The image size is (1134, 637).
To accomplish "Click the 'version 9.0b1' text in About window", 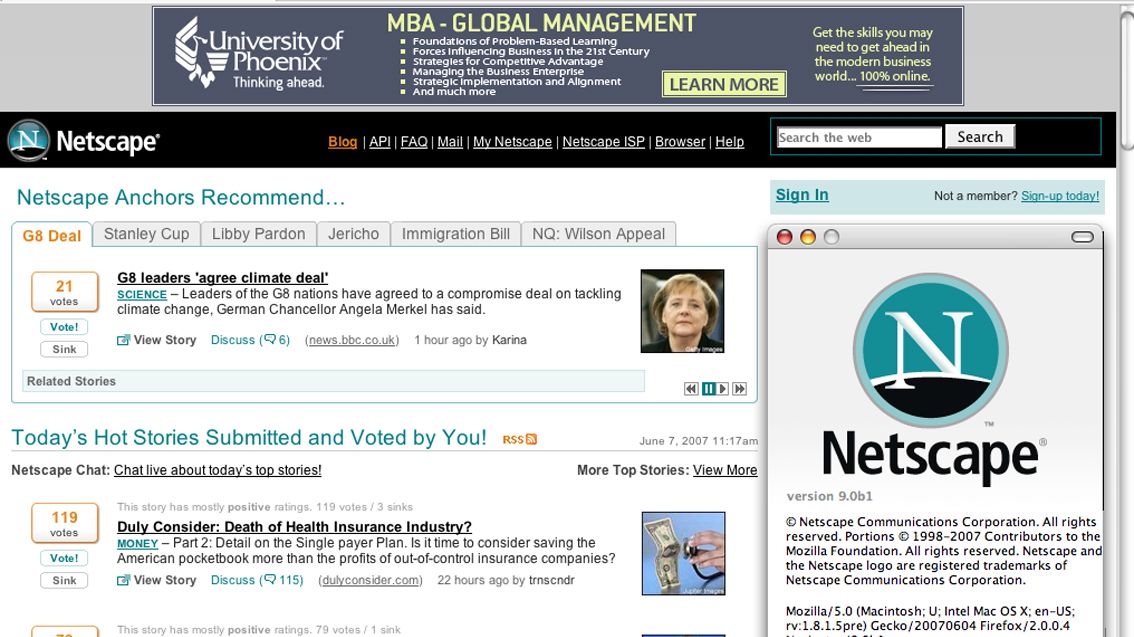I will click(x=830, y=496).
